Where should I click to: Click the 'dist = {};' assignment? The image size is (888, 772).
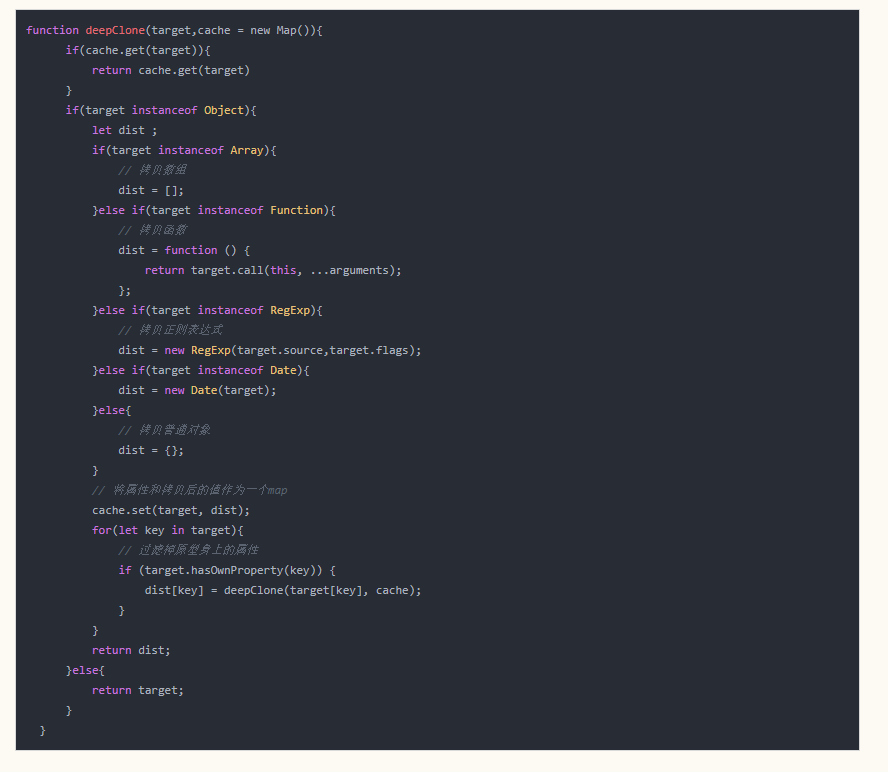151,450
